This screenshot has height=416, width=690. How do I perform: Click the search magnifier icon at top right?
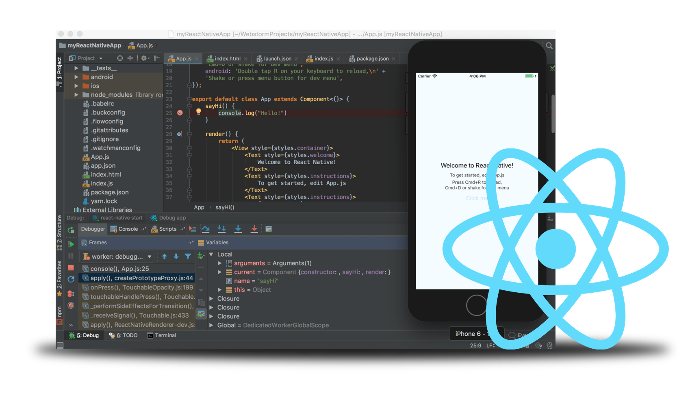(549, 45)
